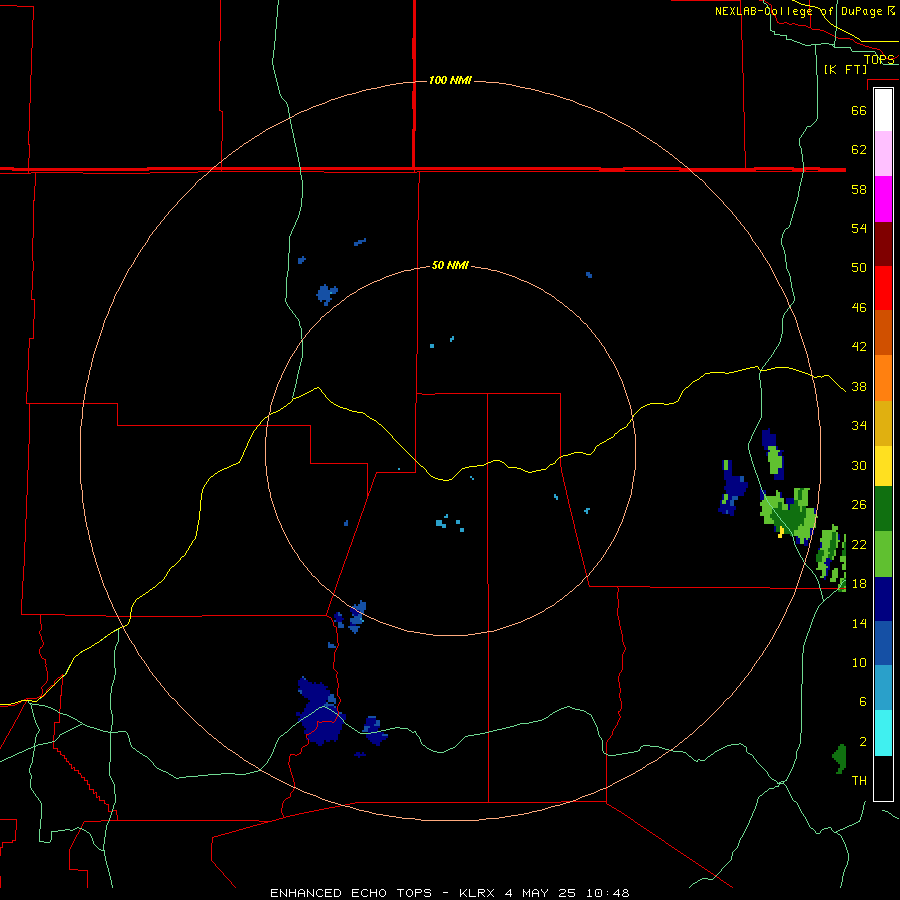Click the legend value "62"
This screenshot has width=900, height=900.
click(859, 150)
